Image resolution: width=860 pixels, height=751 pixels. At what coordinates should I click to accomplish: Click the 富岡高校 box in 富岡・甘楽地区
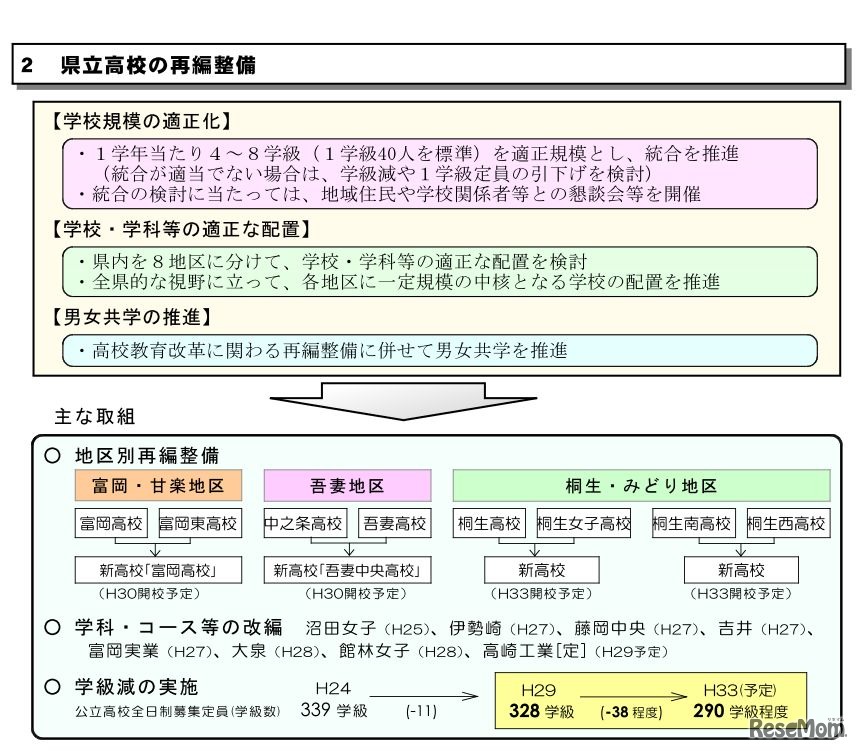point(110,522)
